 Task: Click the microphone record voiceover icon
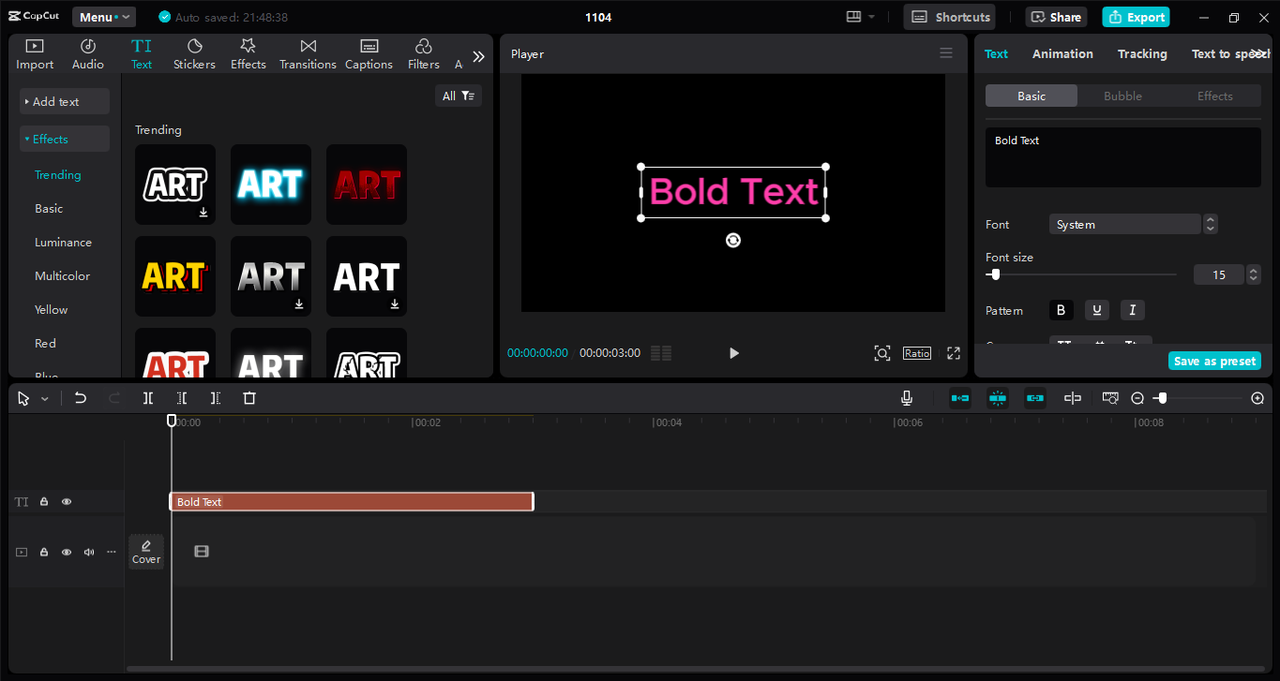pyautogui.click(x=907, y=398)
